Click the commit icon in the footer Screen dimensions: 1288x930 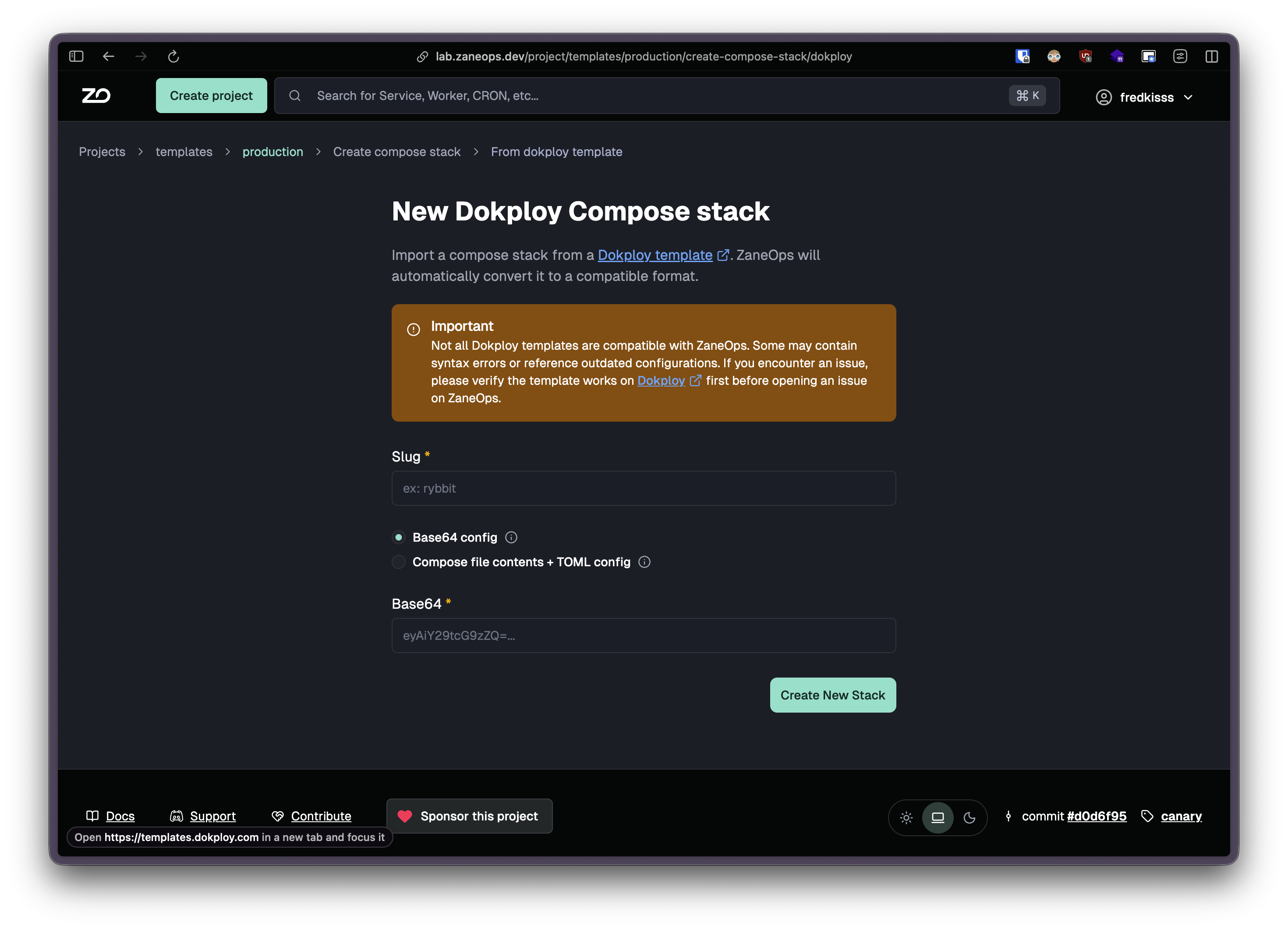pyautogui.click(x=1008, y=816)
